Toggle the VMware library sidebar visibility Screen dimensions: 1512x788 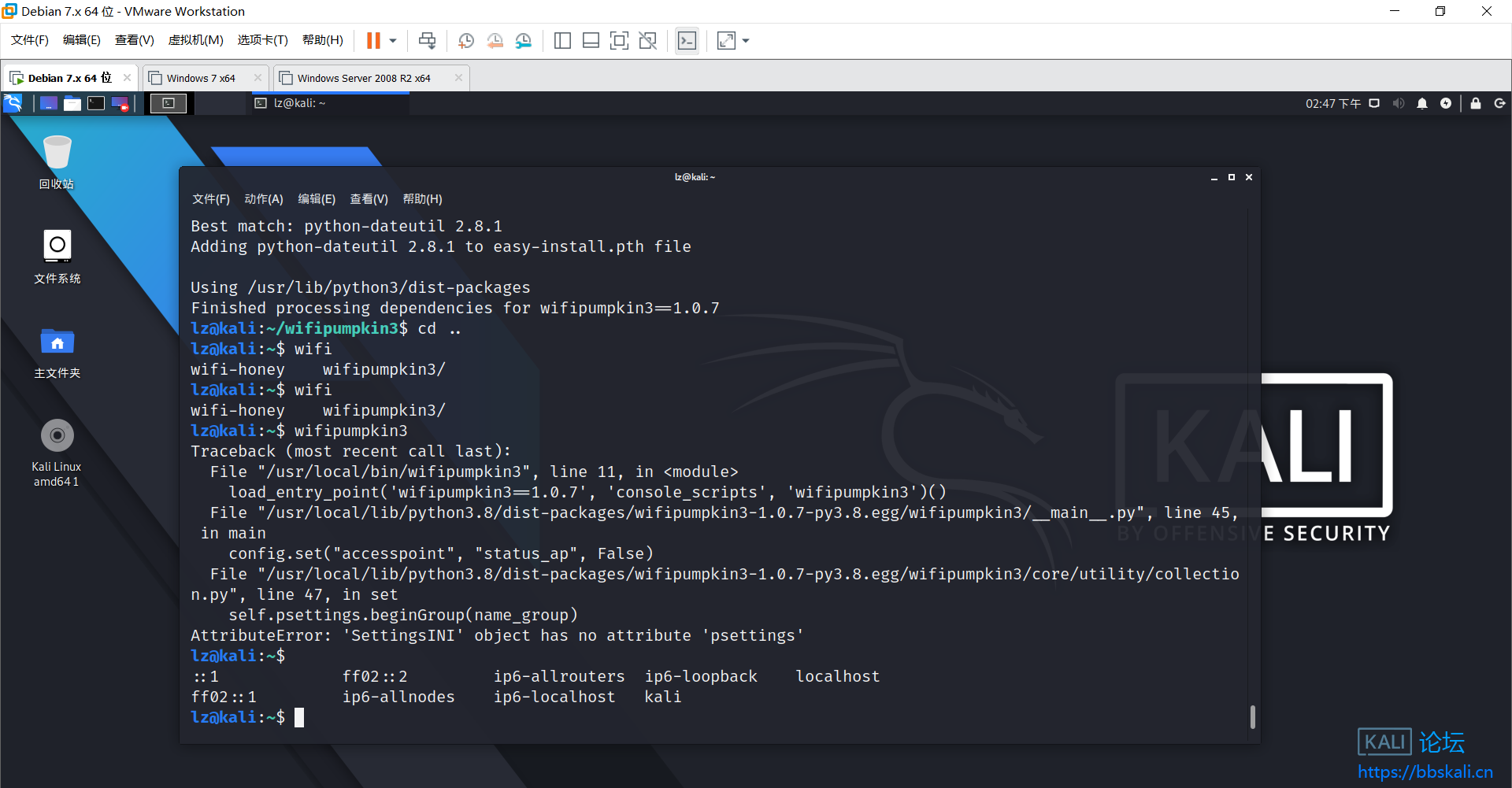point(562,40)
